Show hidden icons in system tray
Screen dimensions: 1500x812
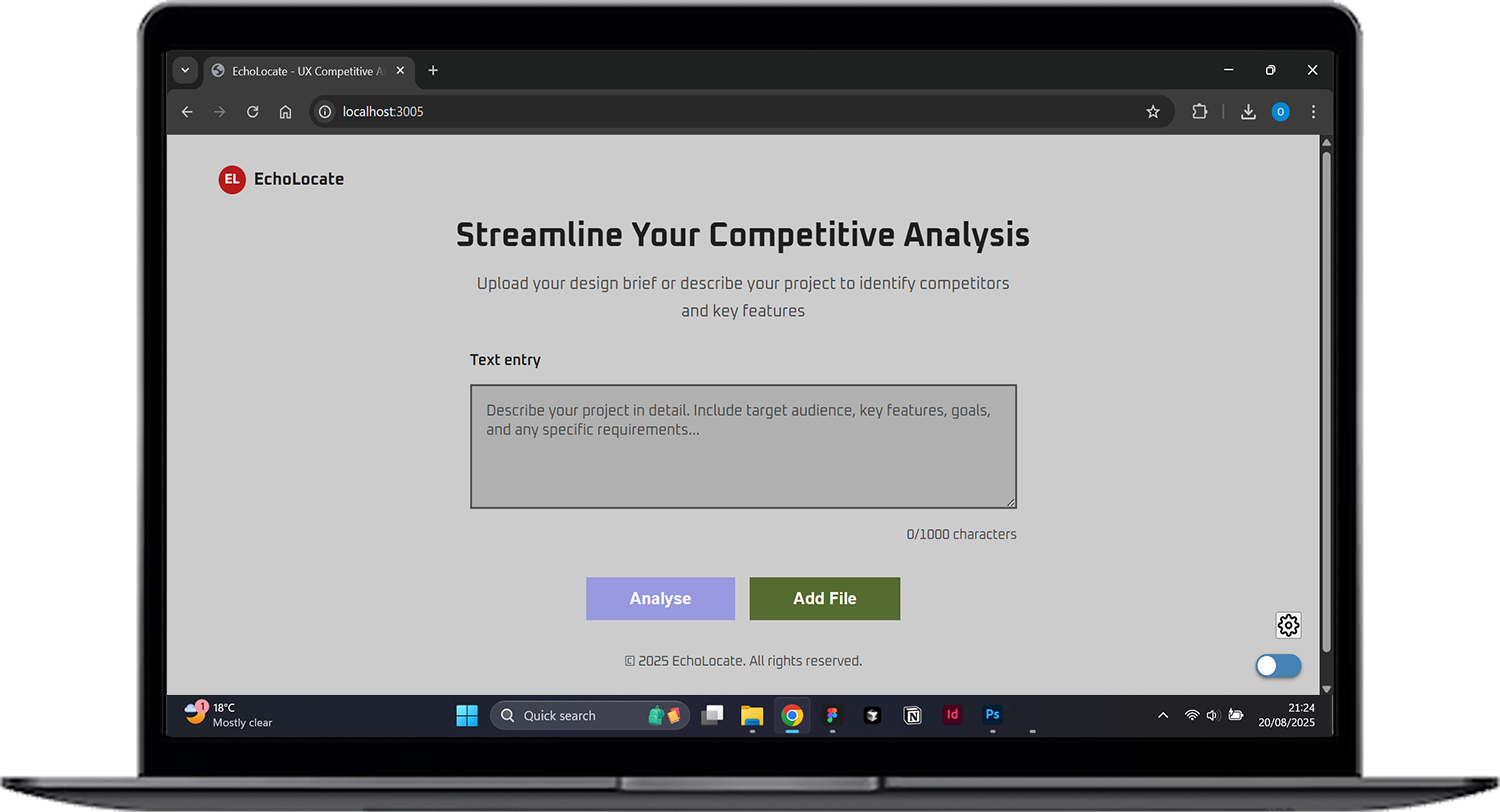(1163, 715)
